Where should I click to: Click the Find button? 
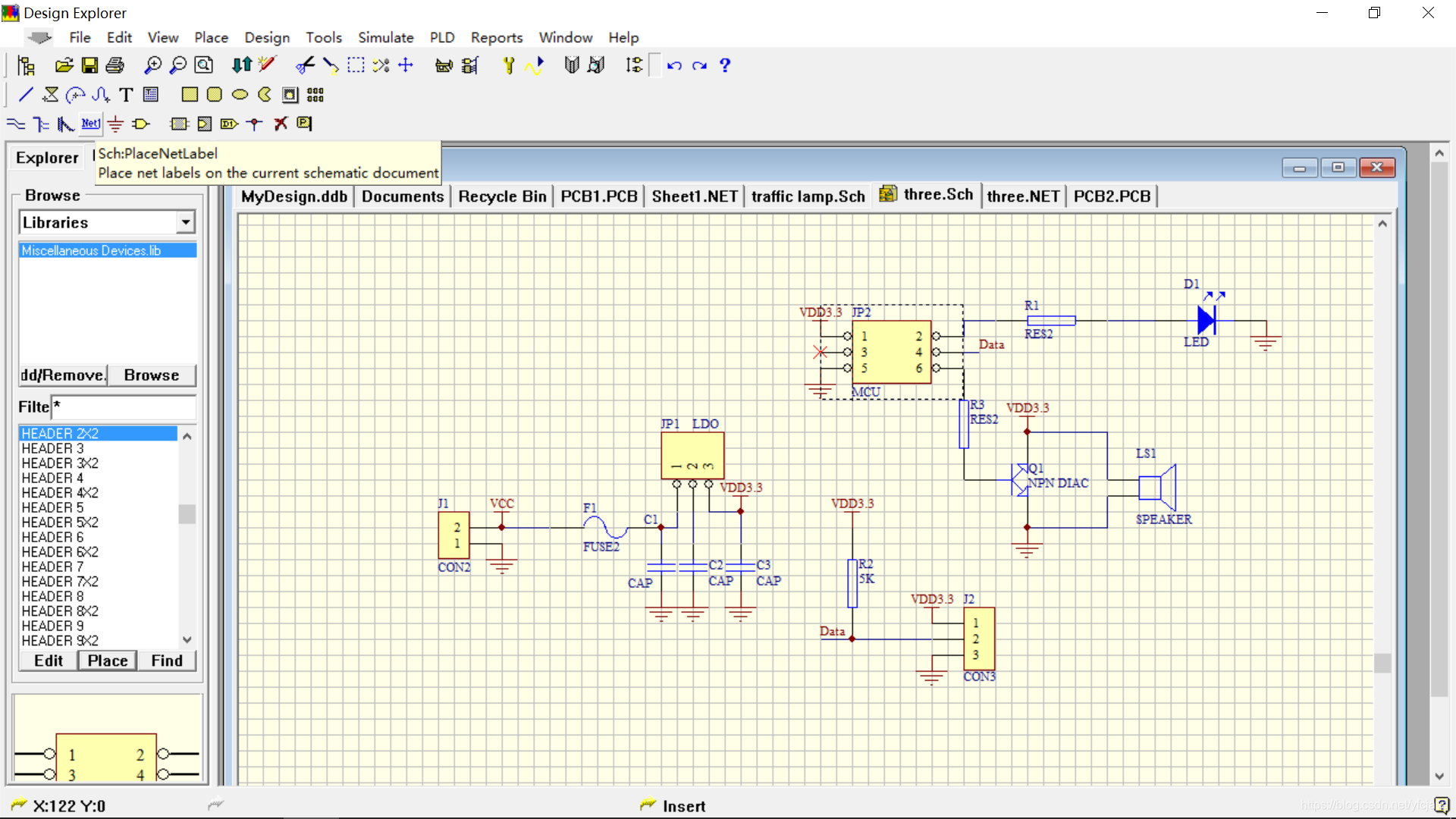tap(167, 661)
